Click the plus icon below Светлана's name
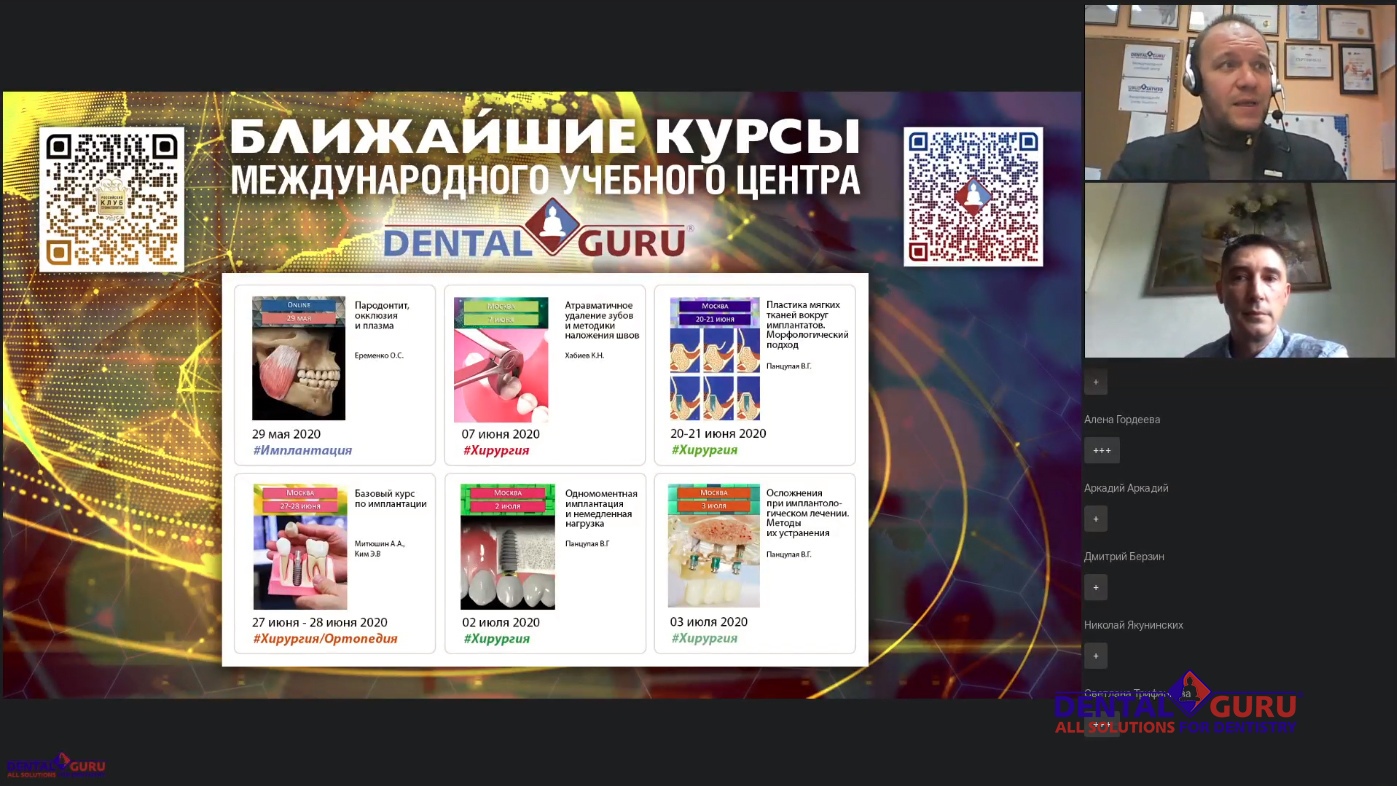 coord(1103,722)
